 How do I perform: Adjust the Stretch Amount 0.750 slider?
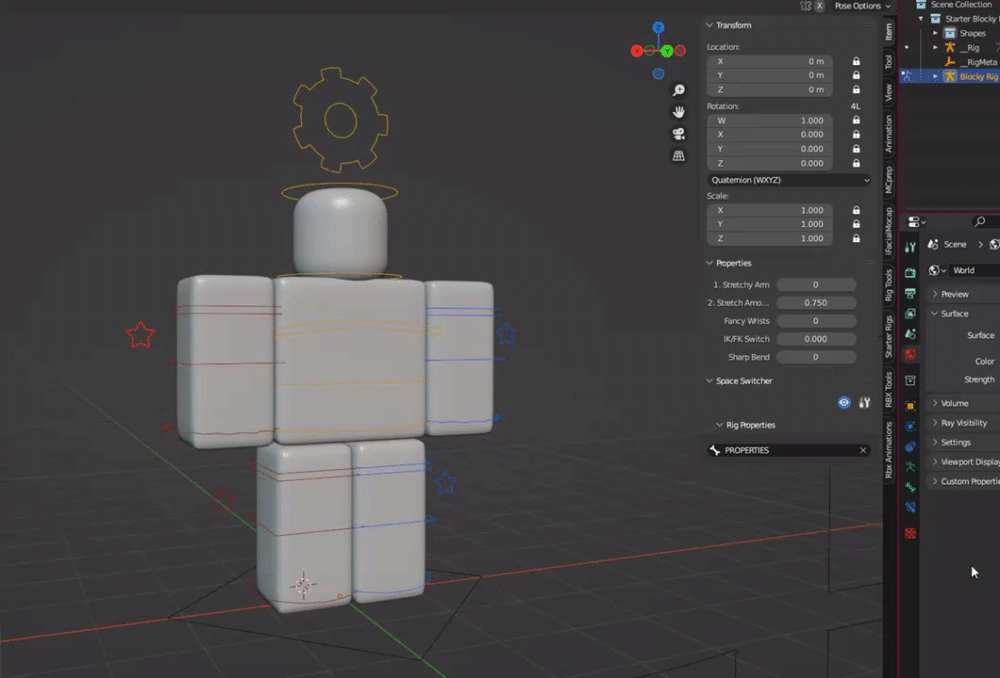click(816, 303)
